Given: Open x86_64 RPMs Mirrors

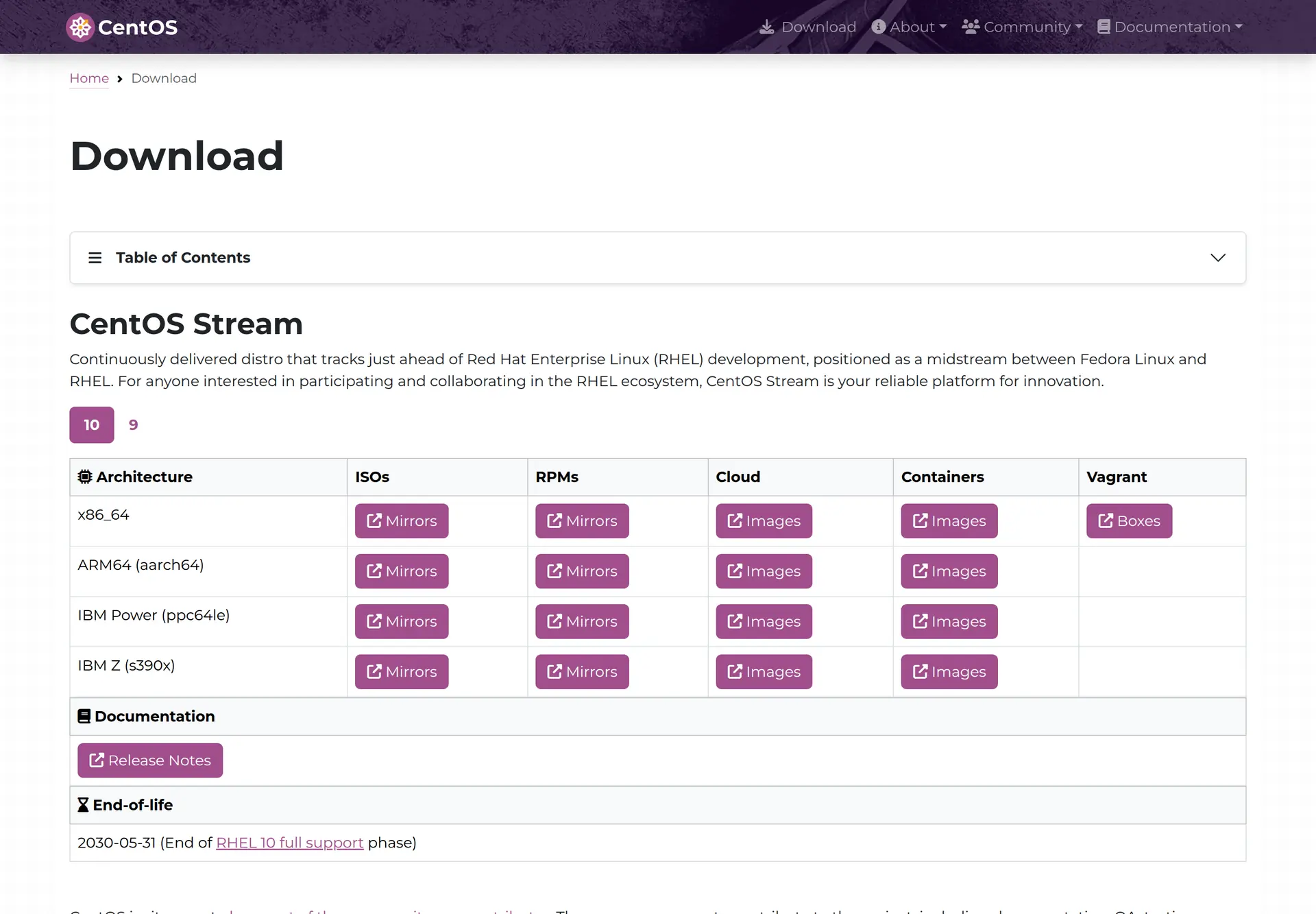Looking at the screenshot, I should click(x=582, y=521).
